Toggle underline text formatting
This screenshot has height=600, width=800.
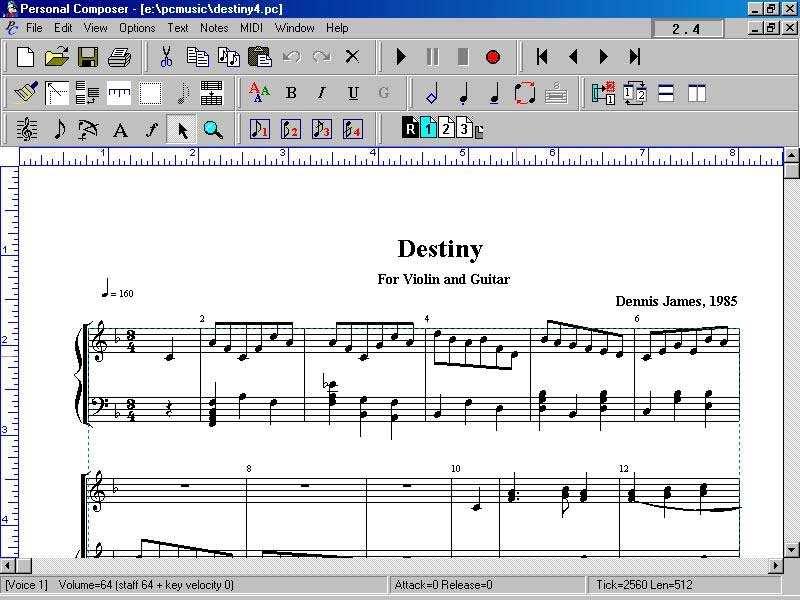353,93
